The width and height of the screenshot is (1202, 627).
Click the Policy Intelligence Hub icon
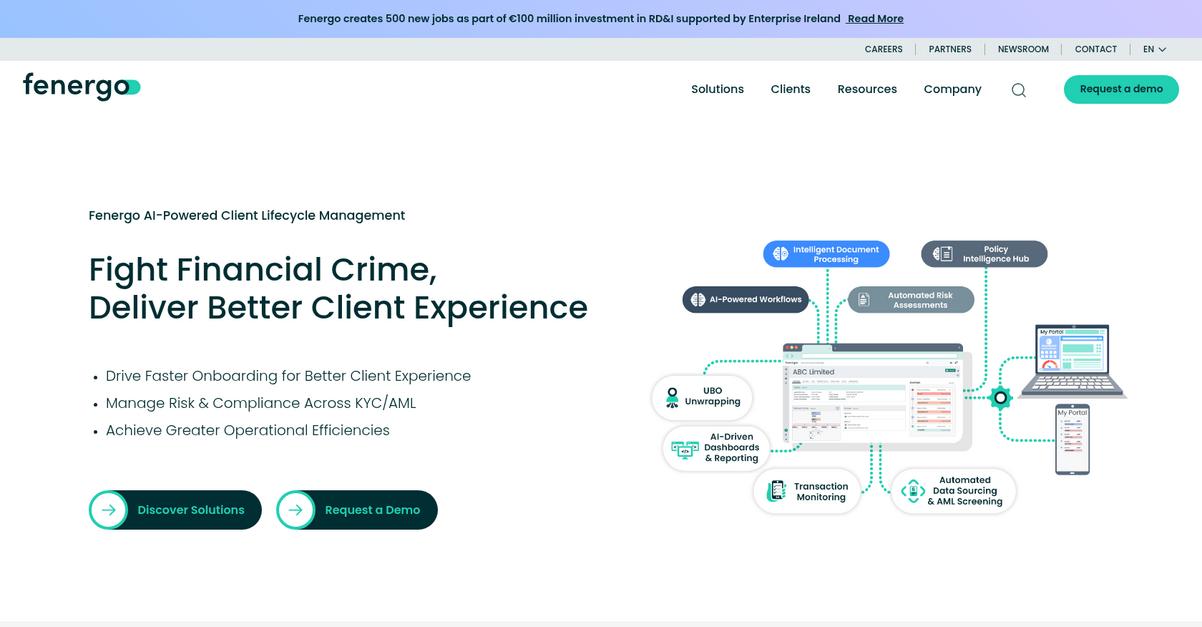point(943,254)
